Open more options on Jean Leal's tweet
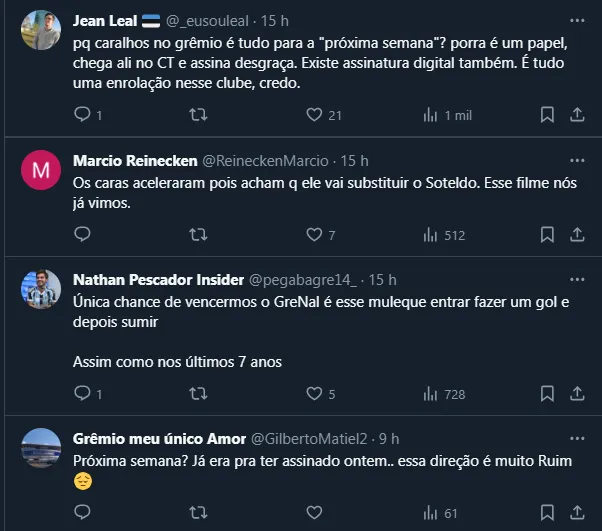The height and width of the screenshot is (531, 602). pyautogui.click(x=577, y=21)
